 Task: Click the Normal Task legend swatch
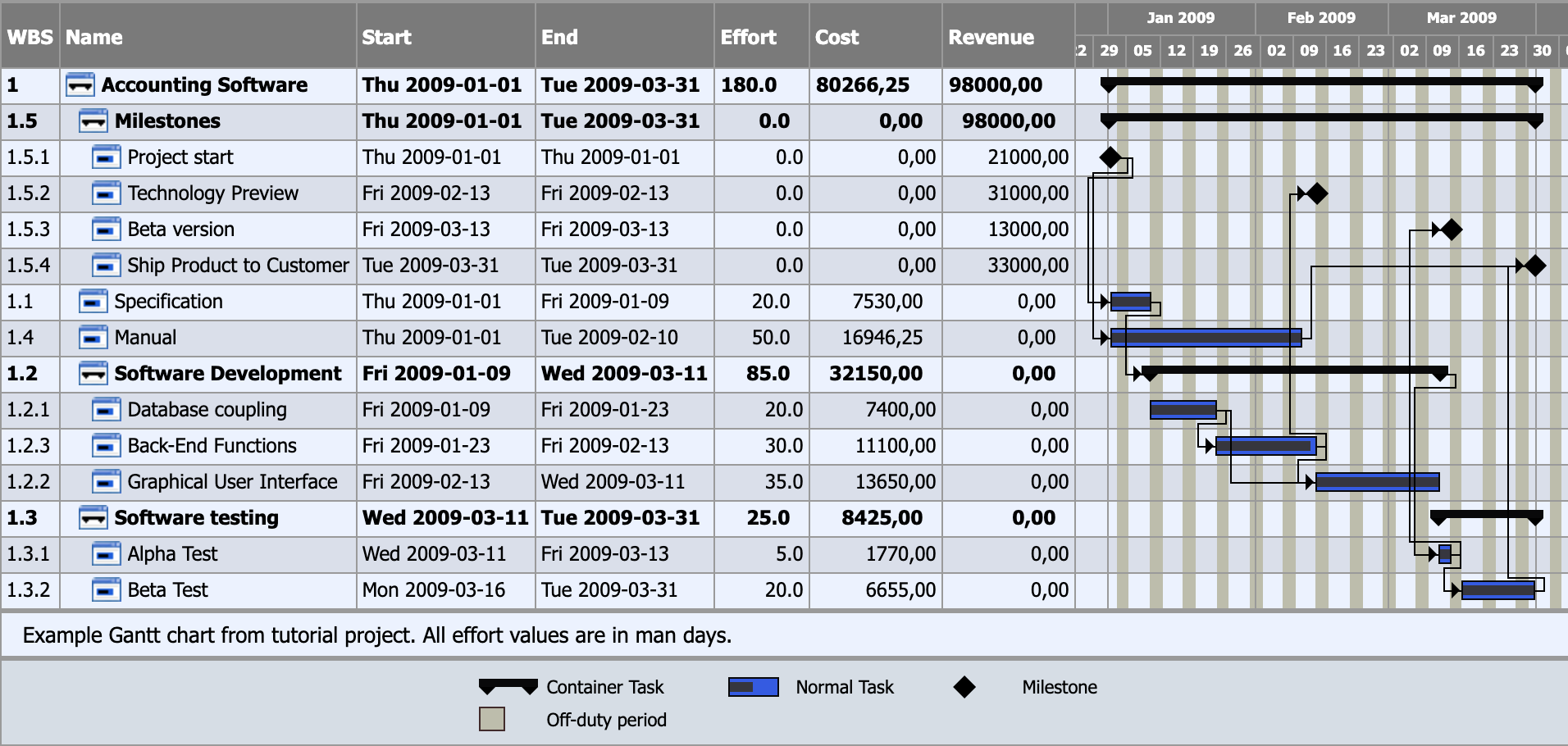(x=754, y=687)
